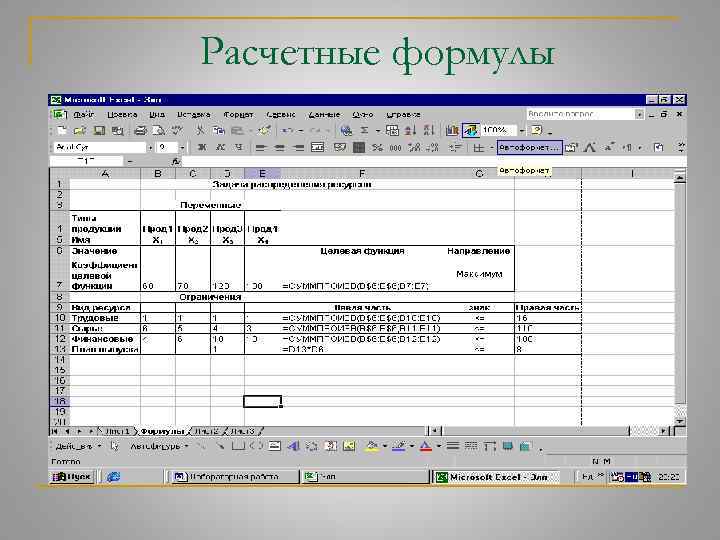Viewport: 720px width, 540px height.
Task: Click the vertical scrollbar down arrow
Action: 680,421
